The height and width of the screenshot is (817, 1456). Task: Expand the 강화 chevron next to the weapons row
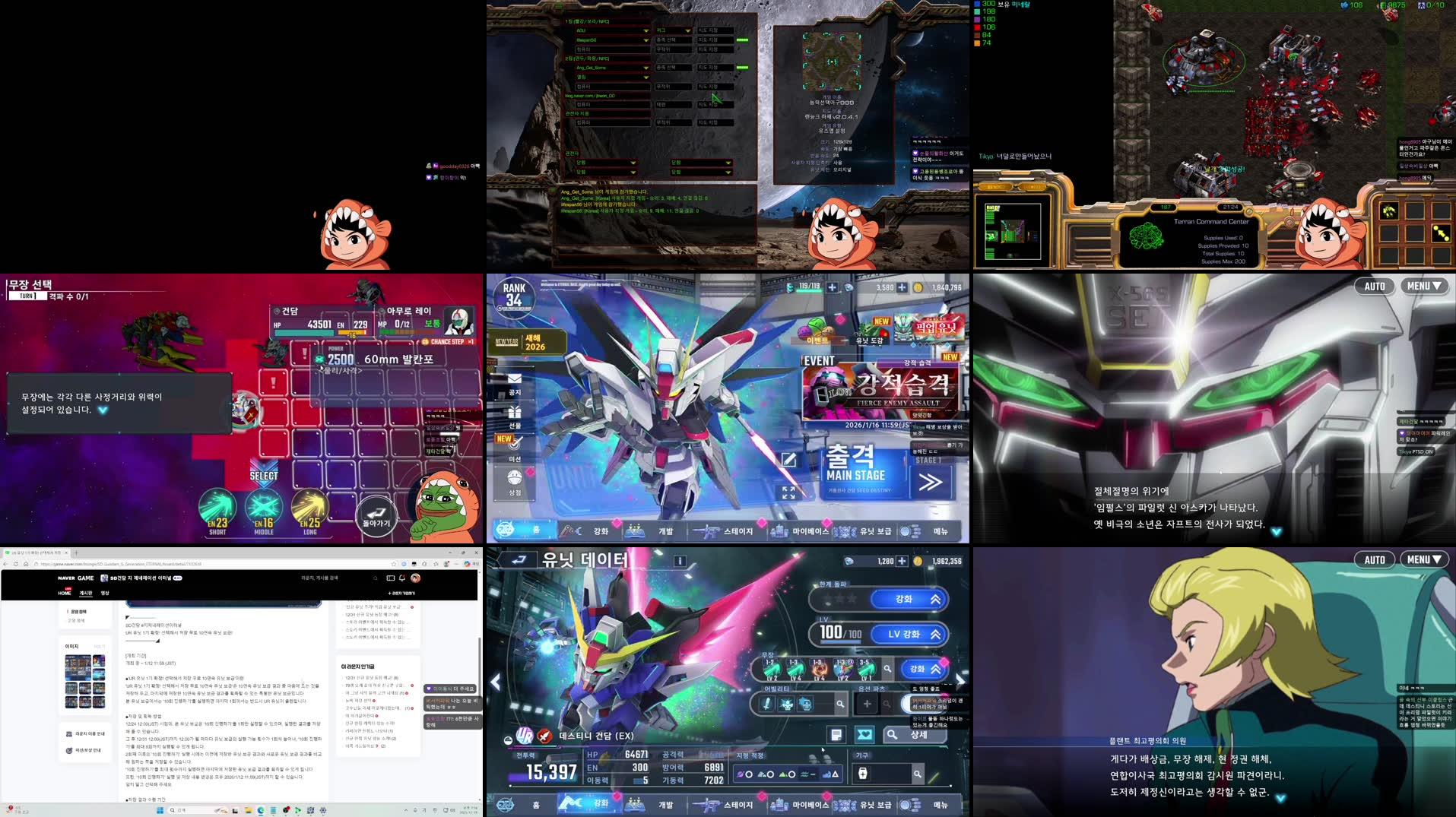[936, 670]
